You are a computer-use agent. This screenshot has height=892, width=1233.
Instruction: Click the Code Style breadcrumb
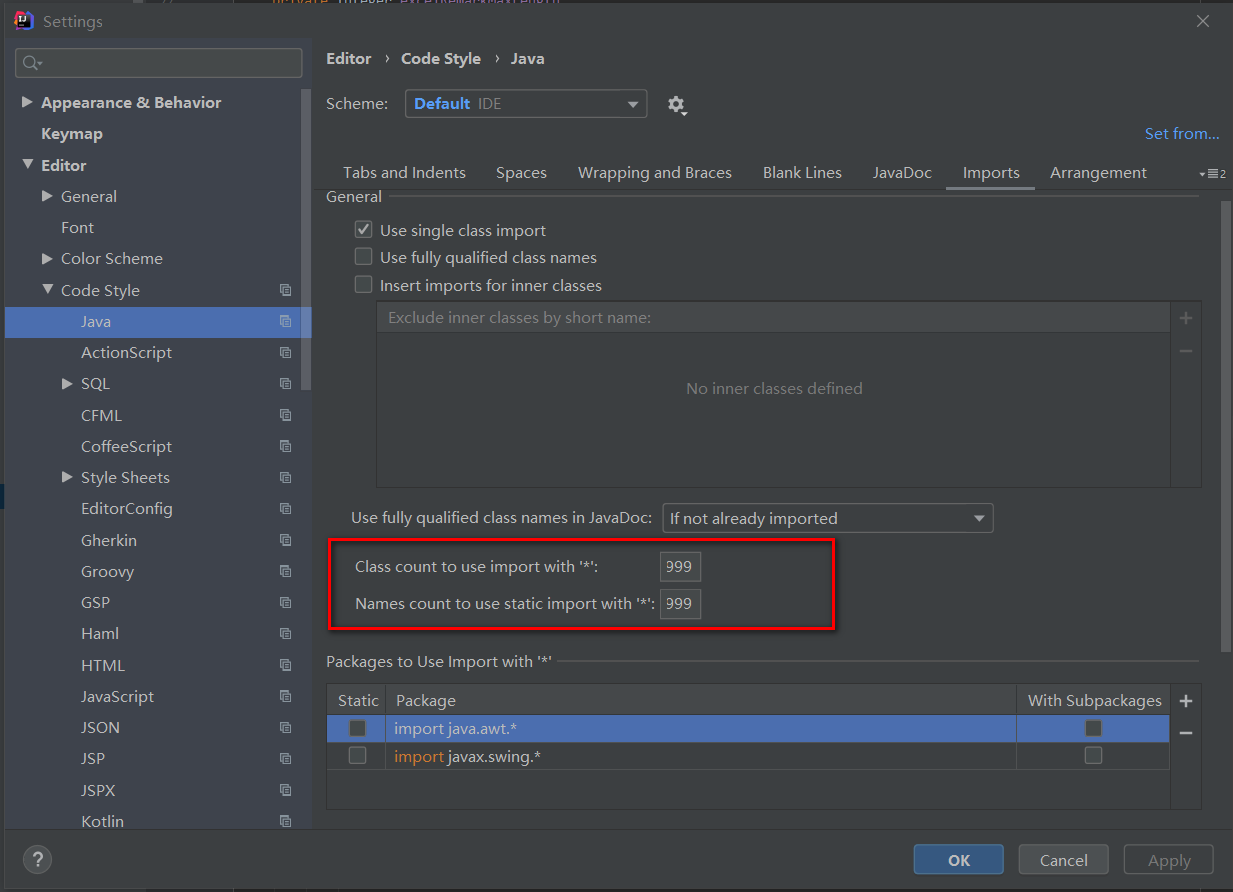[x=441, y=59]
